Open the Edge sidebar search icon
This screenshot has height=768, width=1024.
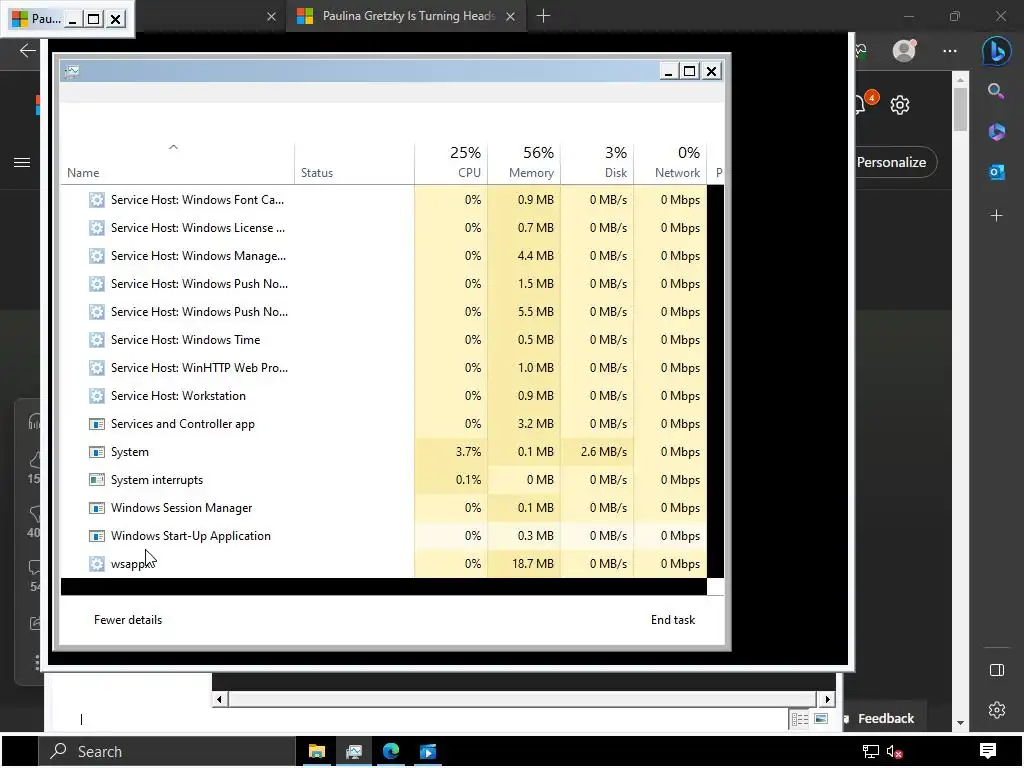pyautogui.click(x=996, y=91)
